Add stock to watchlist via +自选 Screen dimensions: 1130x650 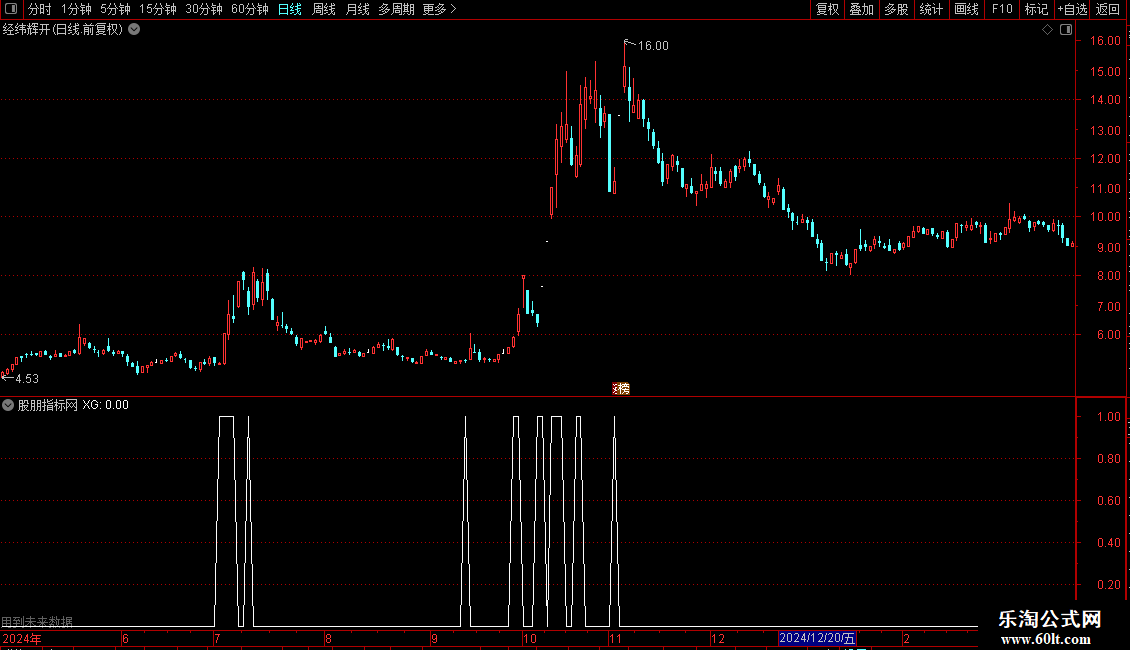point(1072,9)
